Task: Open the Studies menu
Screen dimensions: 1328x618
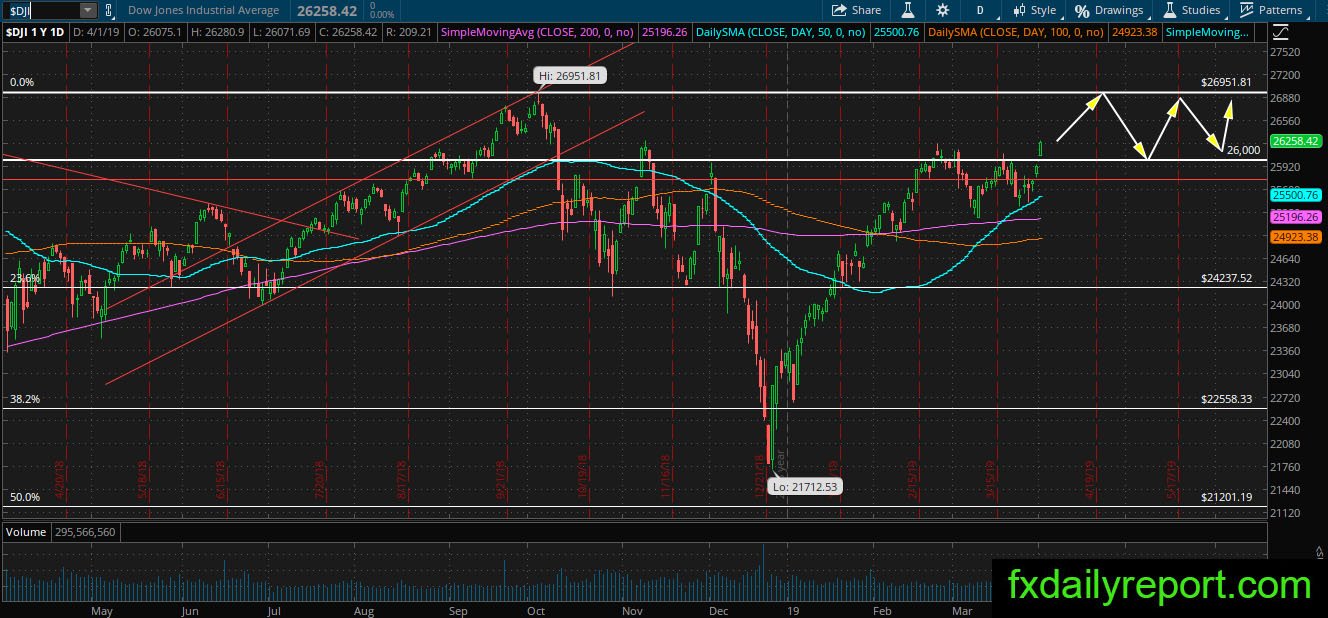Action: coord(1192,10)
